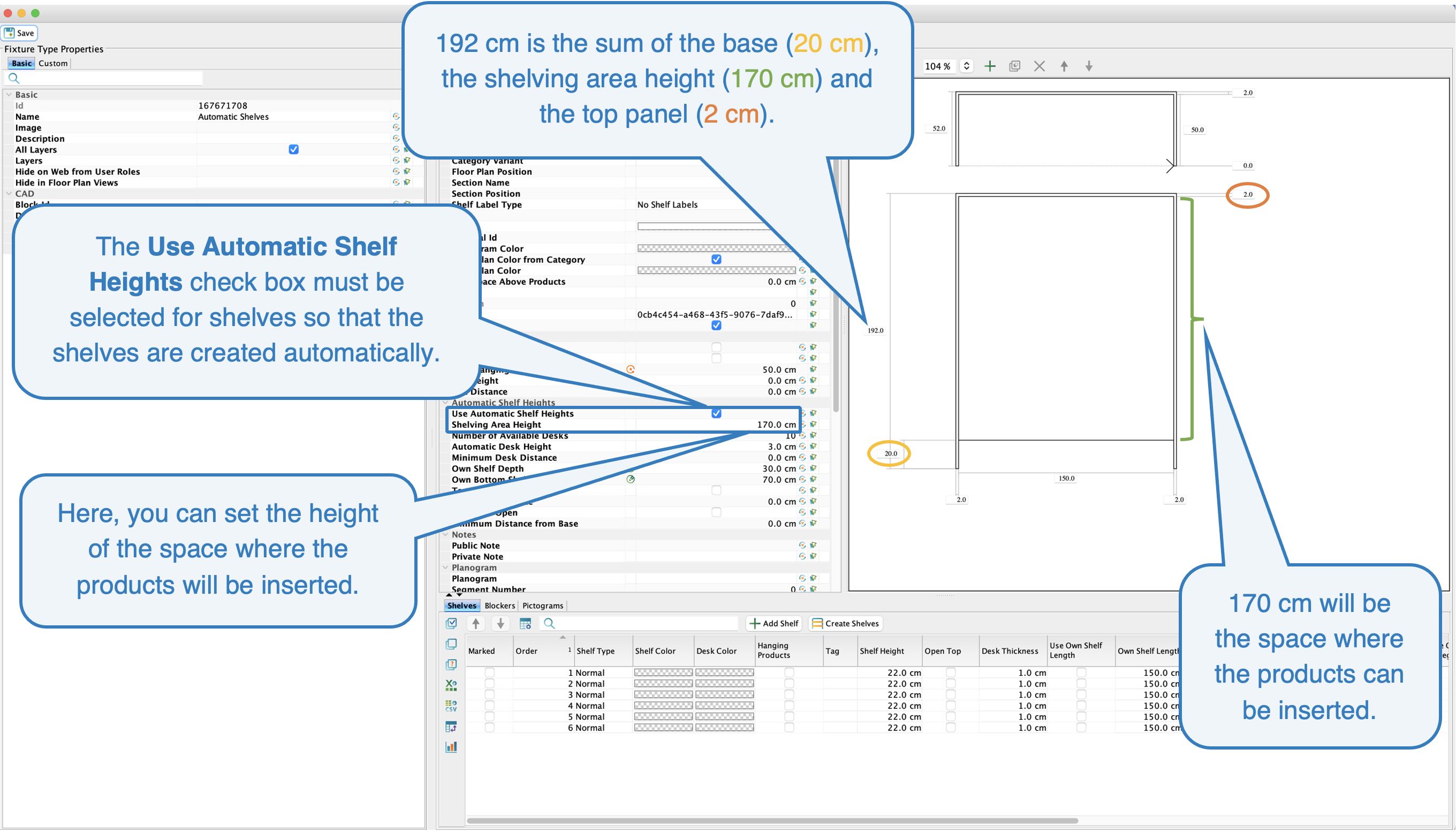Viewport: 1456px width, 832px height.
Task: Click the zoom percentage field showing 104 %
Action: pos(939,66)
